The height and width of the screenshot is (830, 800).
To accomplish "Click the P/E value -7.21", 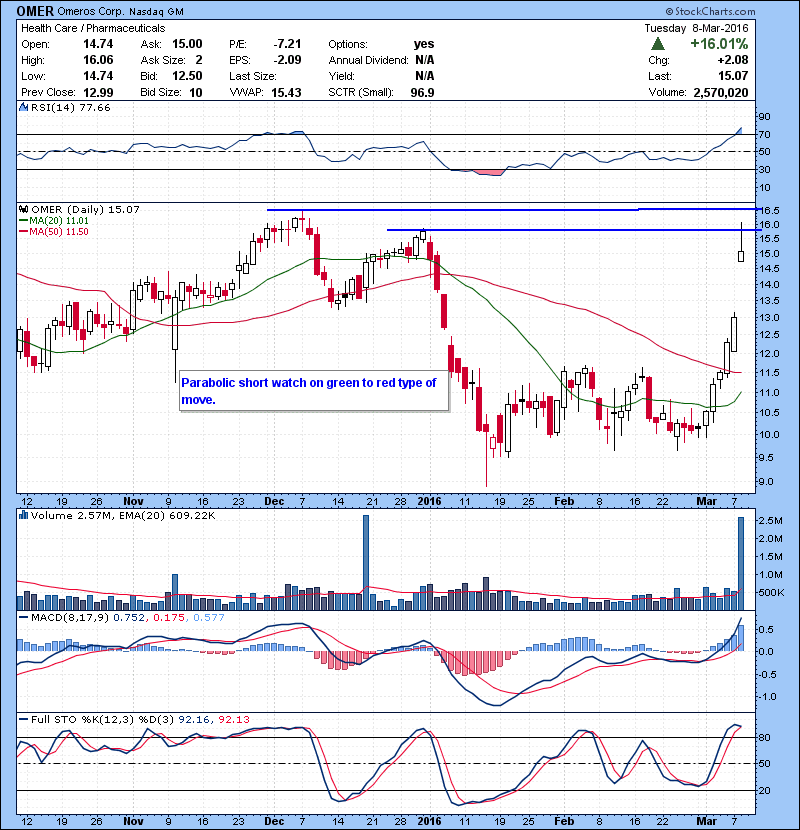I will pyautogui.click(x=288, y=44).
